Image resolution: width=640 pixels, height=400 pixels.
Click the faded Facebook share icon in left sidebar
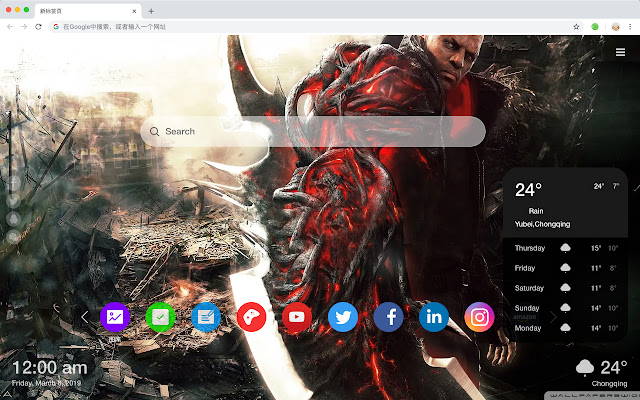tap(13, 182)
